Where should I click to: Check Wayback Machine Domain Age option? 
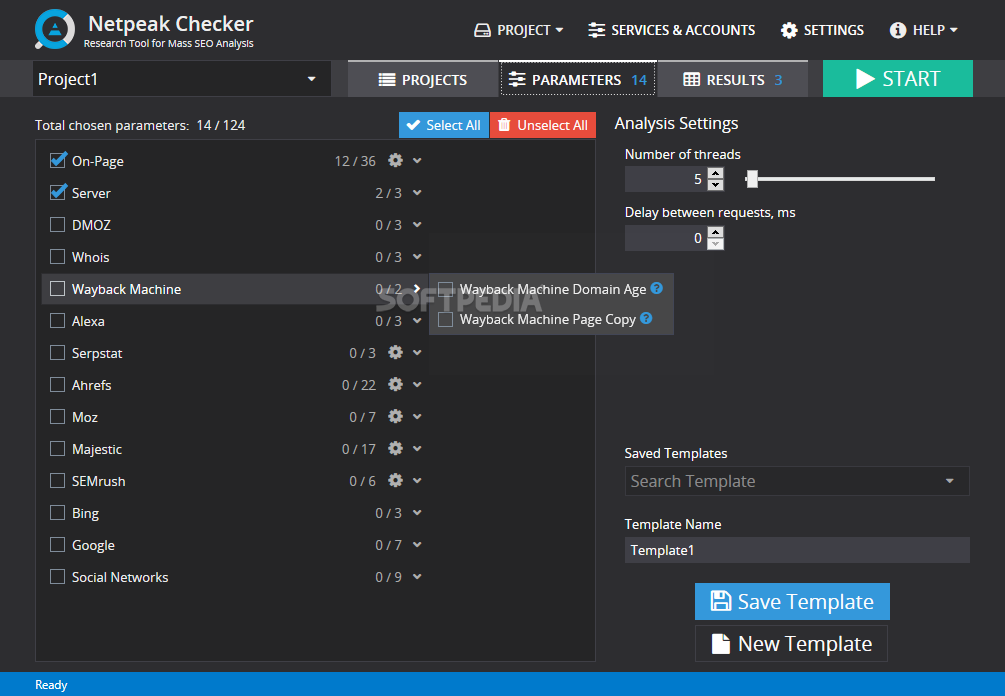[445, 289]
